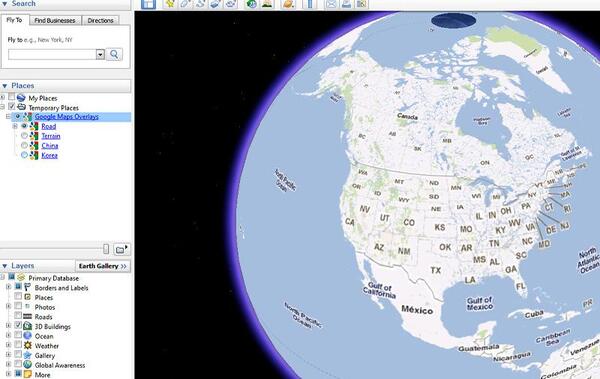Expand the Ocean layer tree node
600x379 pixels.
8,335
